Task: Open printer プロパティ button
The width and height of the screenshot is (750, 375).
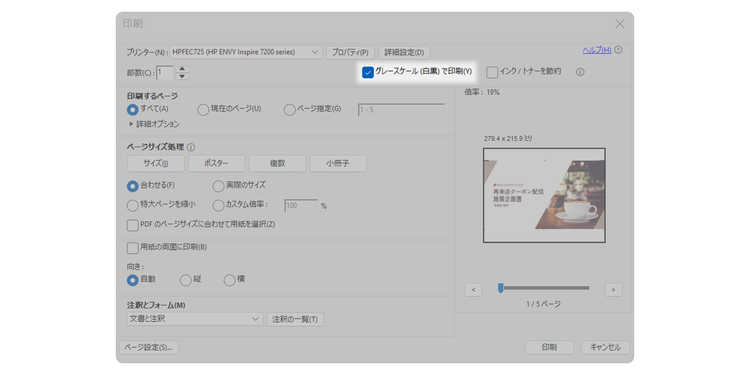Action: (x=350, y=53)
